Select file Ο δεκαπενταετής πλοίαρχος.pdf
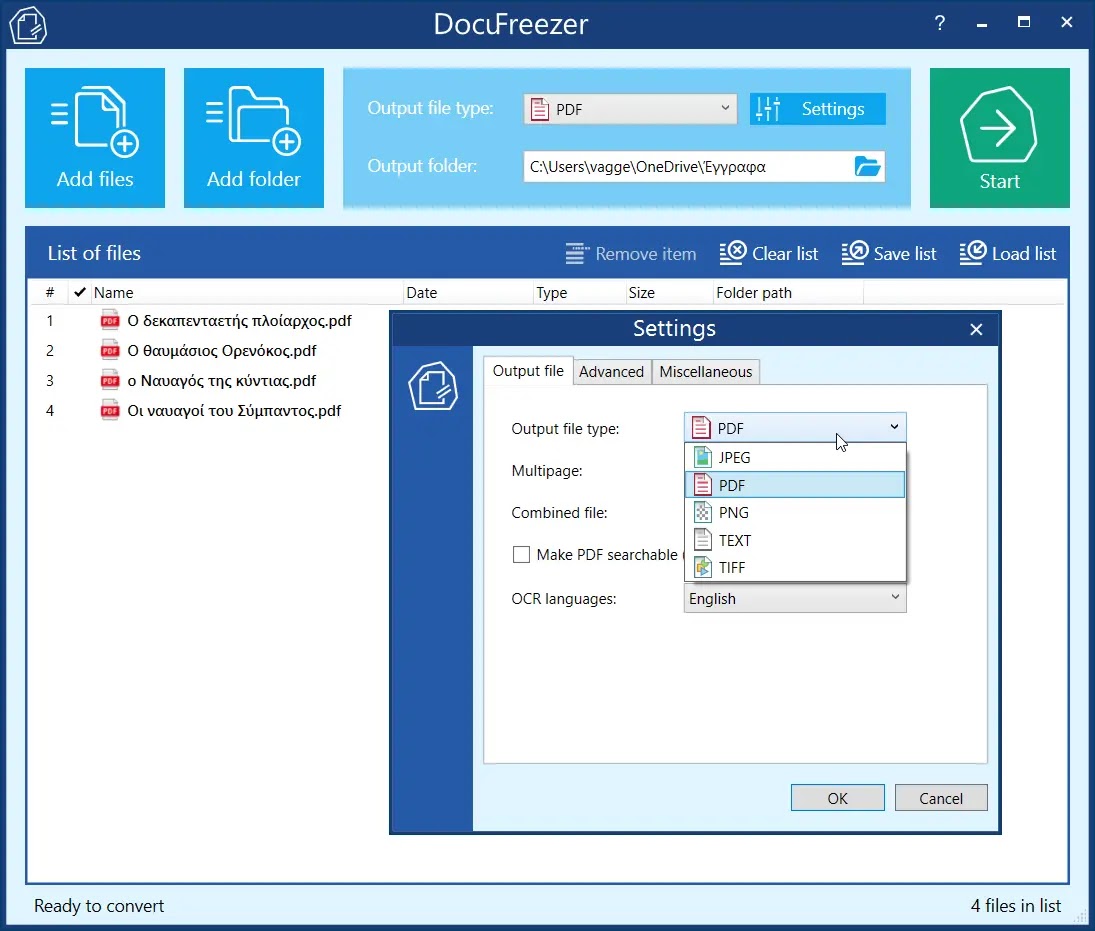Viewport: 1095px width, 931px height. (239, 321)
